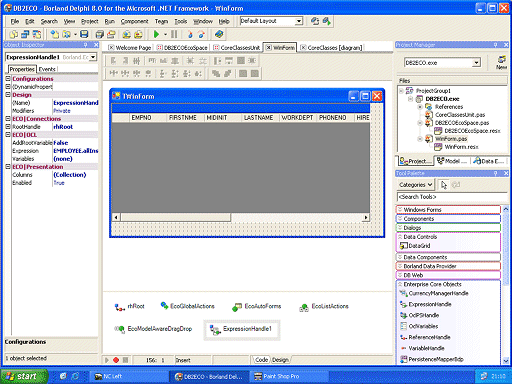
Task: Open the Default Layout dropdown
Action: pos(299,21)
